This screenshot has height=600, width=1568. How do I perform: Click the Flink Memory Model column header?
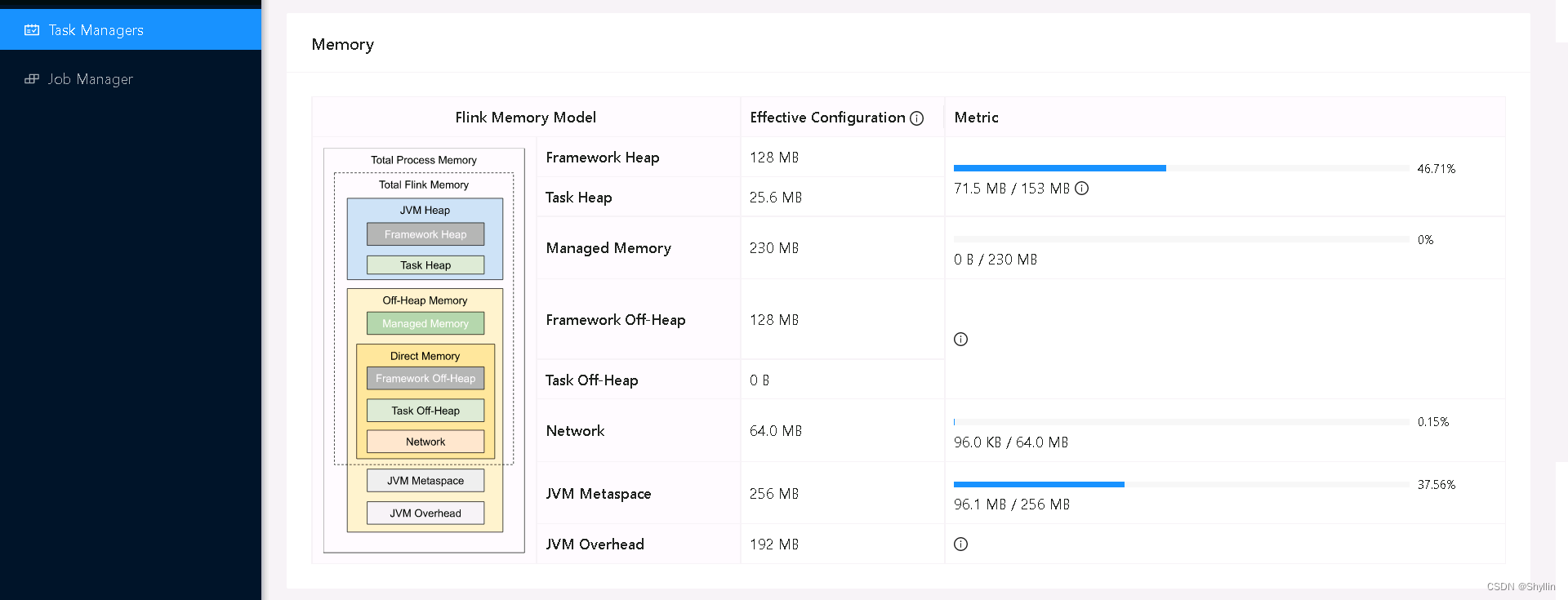tap(526, 118)
